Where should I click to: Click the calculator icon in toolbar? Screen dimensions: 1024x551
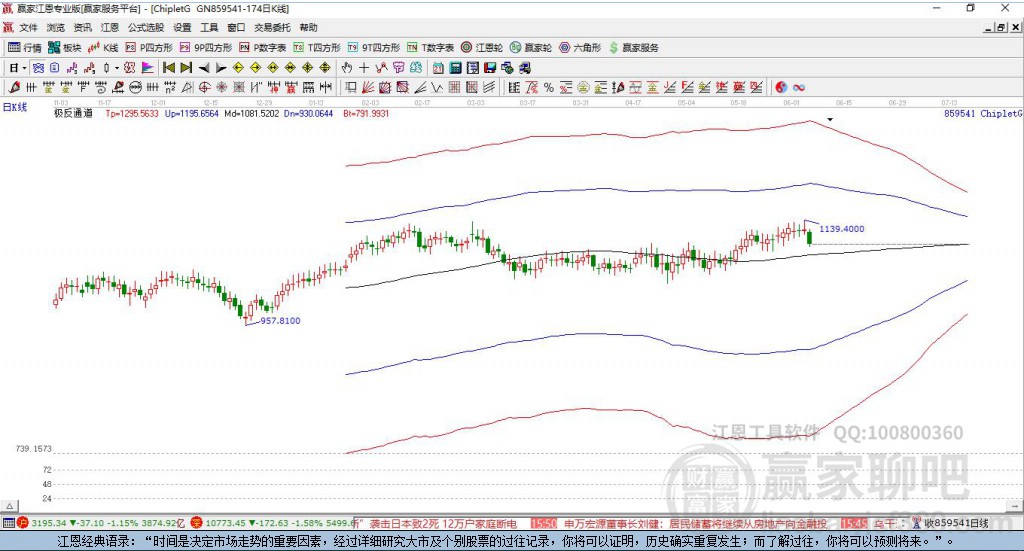pos(455,68)
